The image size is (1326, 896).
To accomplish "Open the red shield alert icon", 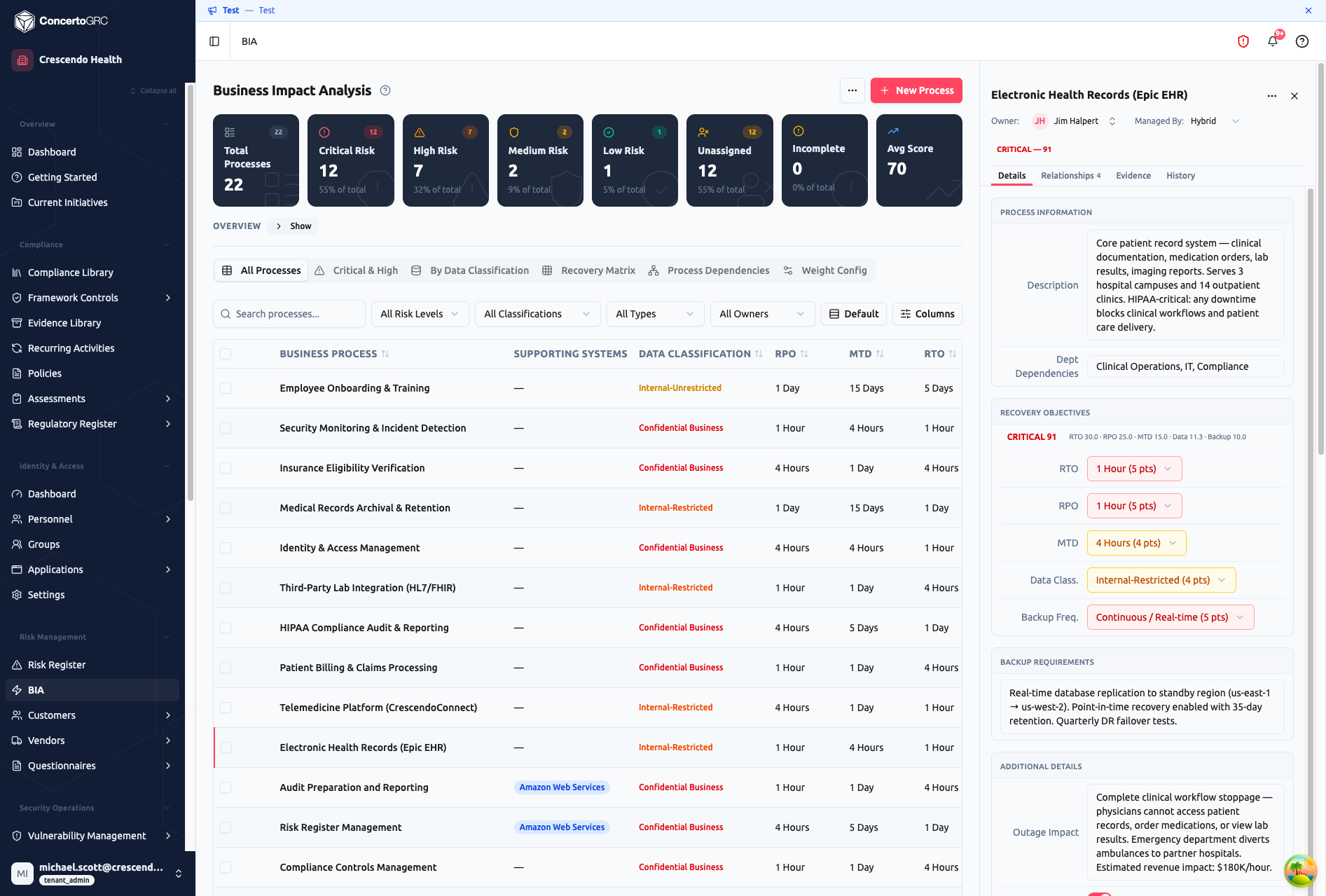I will 1243,41.
